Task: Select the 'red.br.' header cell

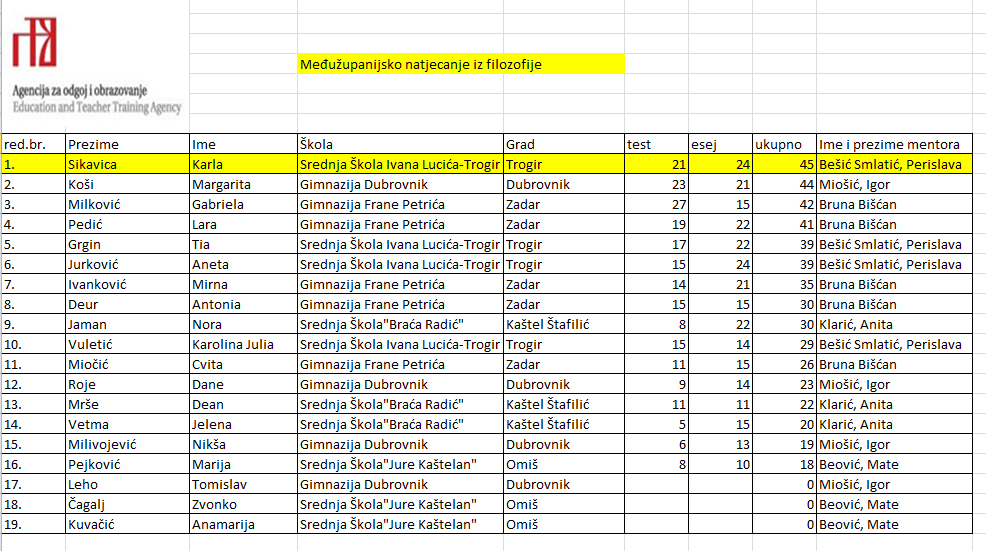Action: (x=33, y=144)
